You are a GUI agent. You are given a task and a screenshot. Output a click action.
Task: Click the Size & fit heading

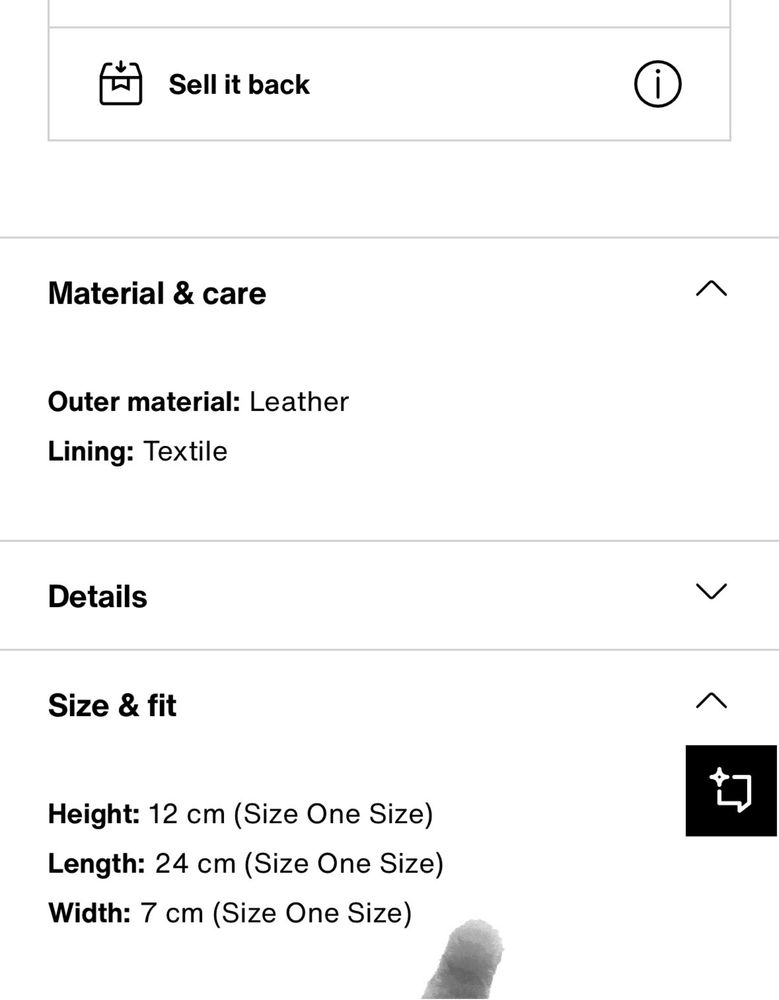112,706
